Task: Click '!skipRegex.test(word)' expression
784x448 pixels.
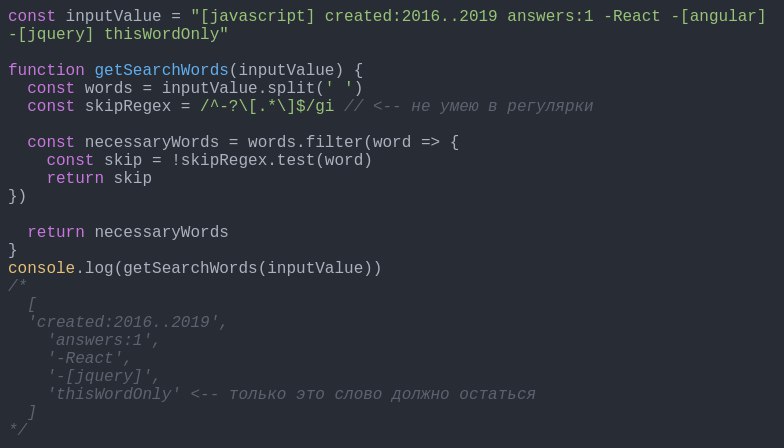Action: (x=272, y=160)
